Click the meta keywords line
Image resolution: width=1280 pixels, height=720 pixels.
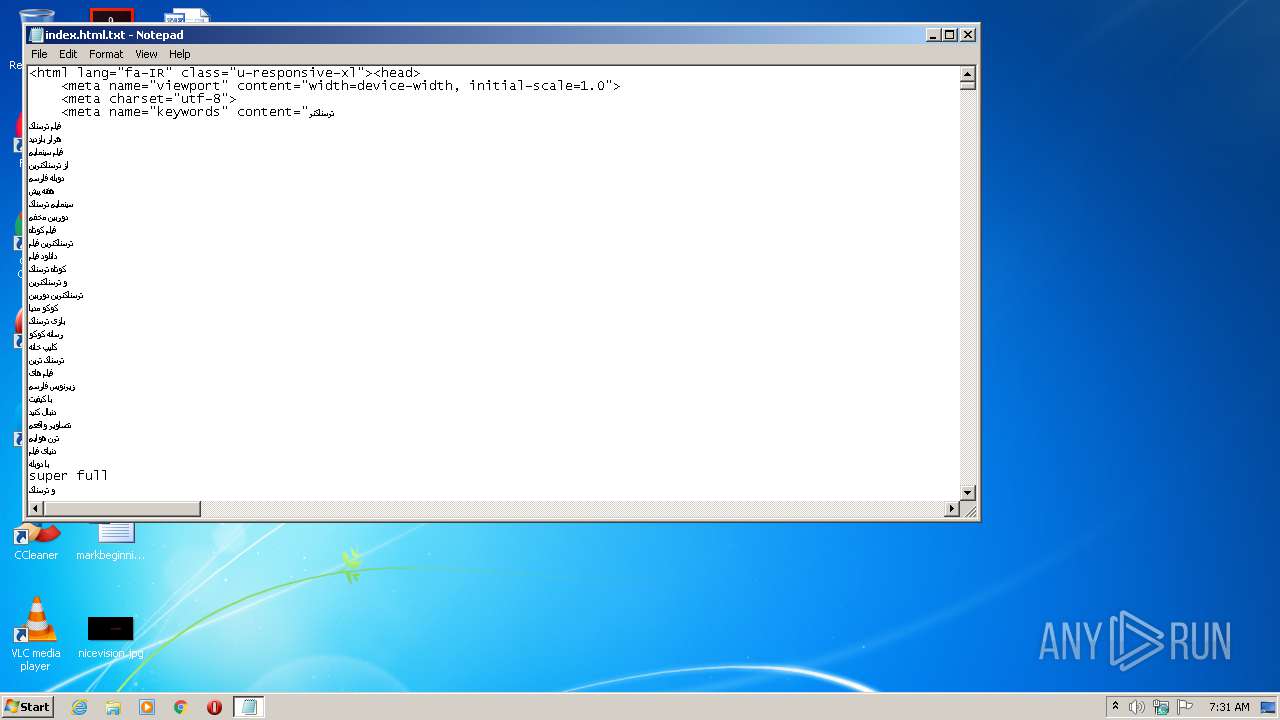197,112
